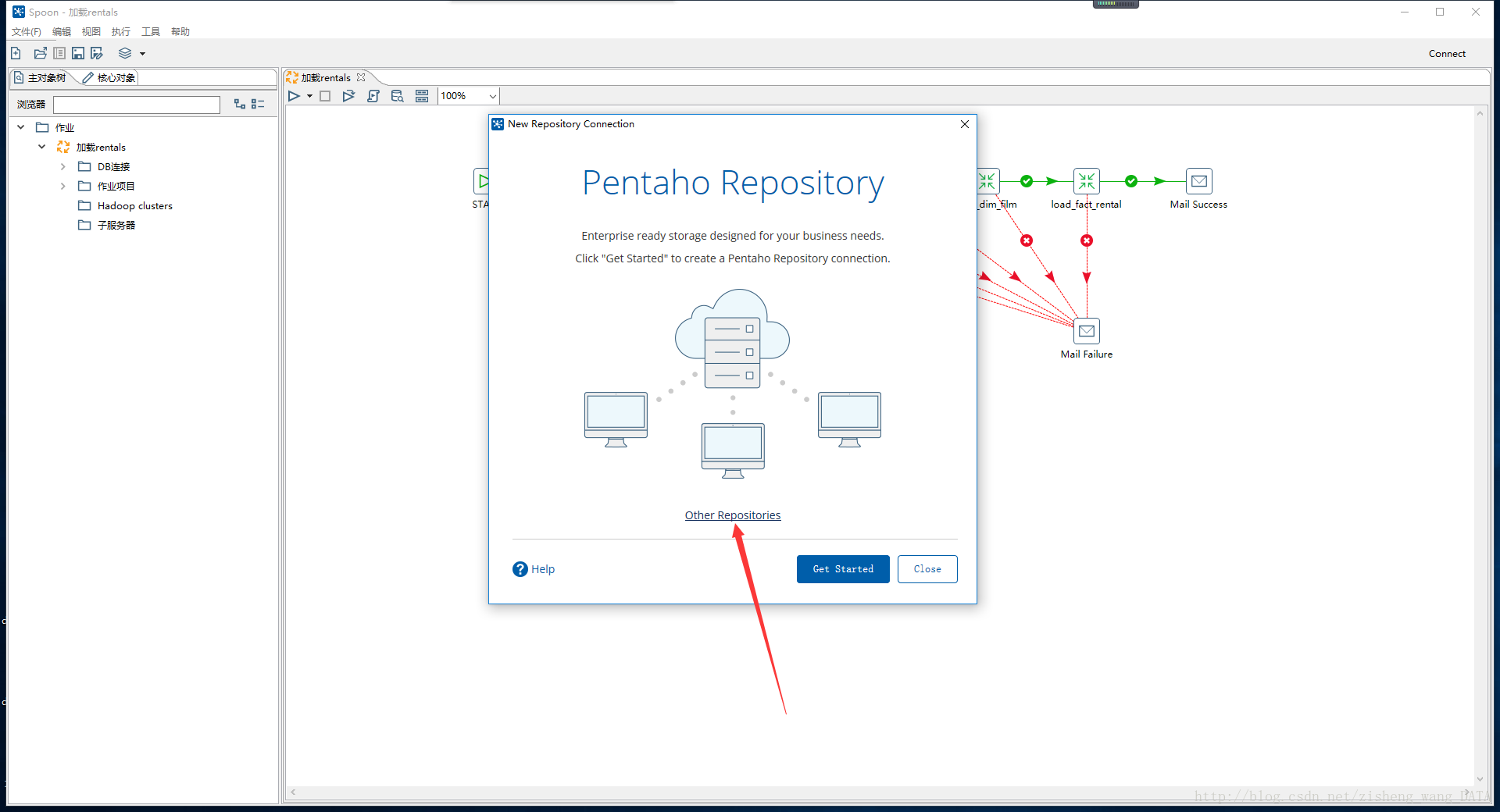This screenshot has height=812, width=1500.
Task: Open the 执行 menu
Action: pos(121,32)
